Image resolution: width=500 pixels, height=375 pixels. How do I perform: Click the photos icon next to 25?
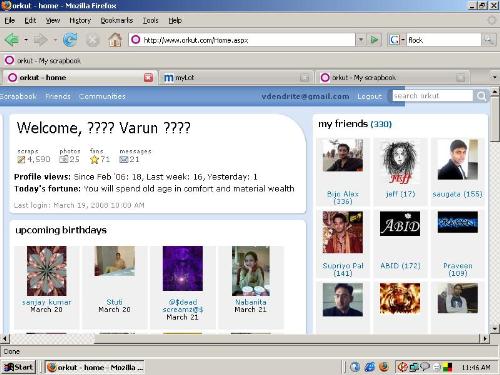pos(63,159)
